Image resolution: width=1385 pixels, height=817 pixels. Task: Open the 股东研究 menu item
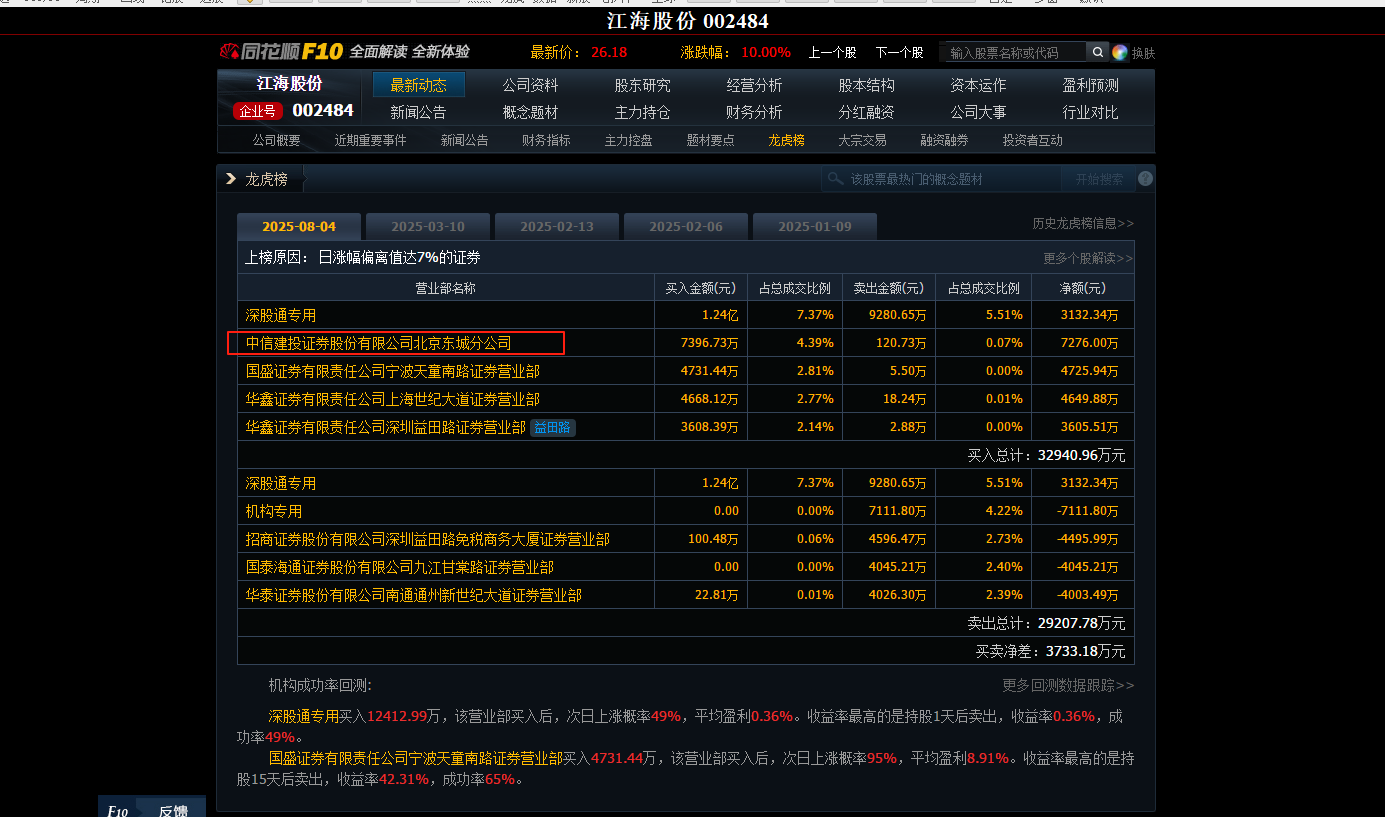(x=643, y=85)
